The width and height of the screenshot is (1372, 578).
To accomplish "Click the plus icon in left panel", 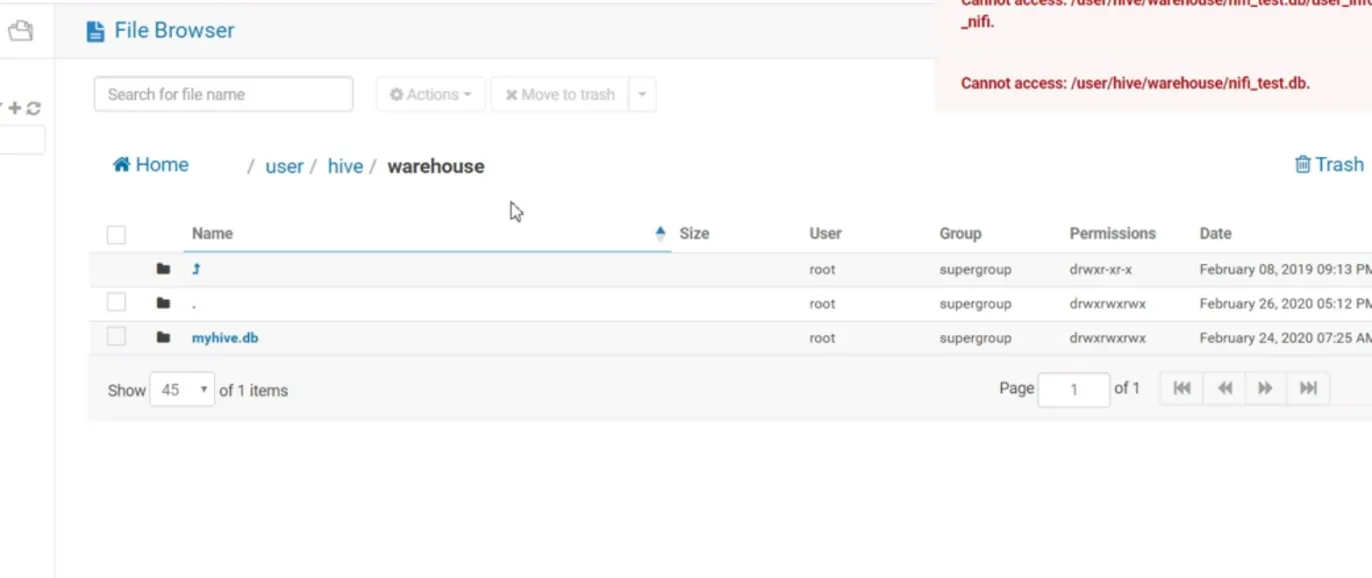I will pyautogui.click(x=15, y=108).
